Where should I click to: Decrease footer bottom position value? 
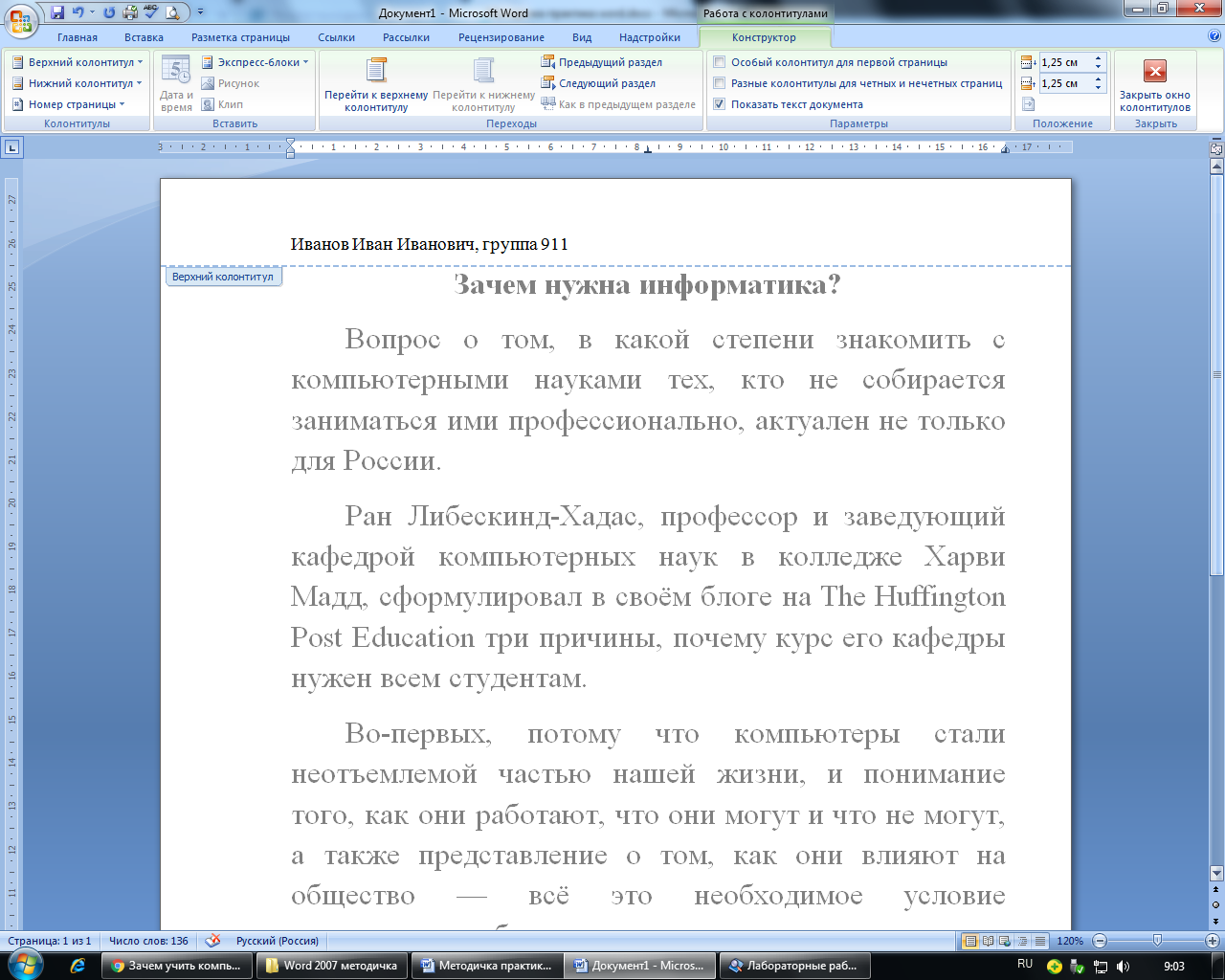[1099, 88]
